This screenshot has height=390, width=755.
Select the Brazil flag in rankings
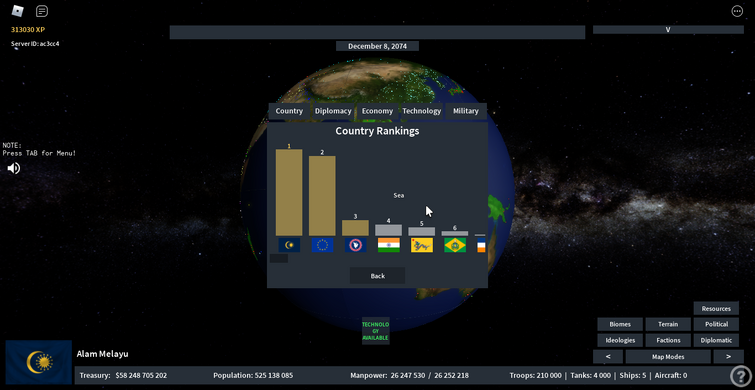455,245
